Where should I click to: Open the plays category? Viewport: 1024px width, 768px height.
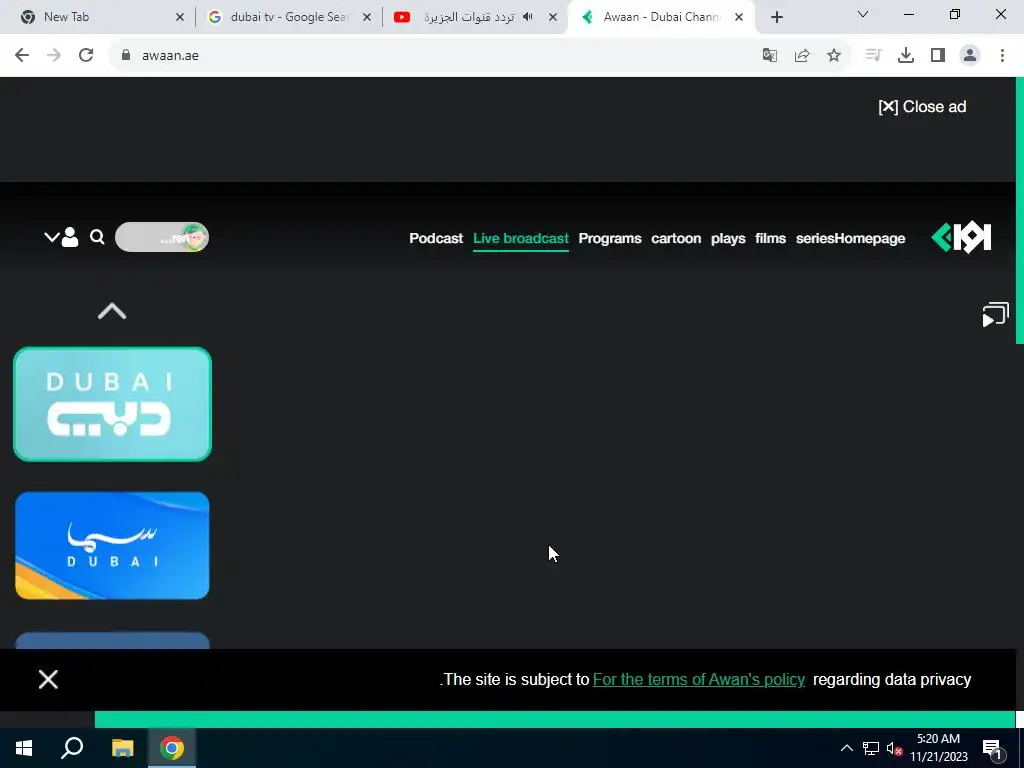pos(728,238)
